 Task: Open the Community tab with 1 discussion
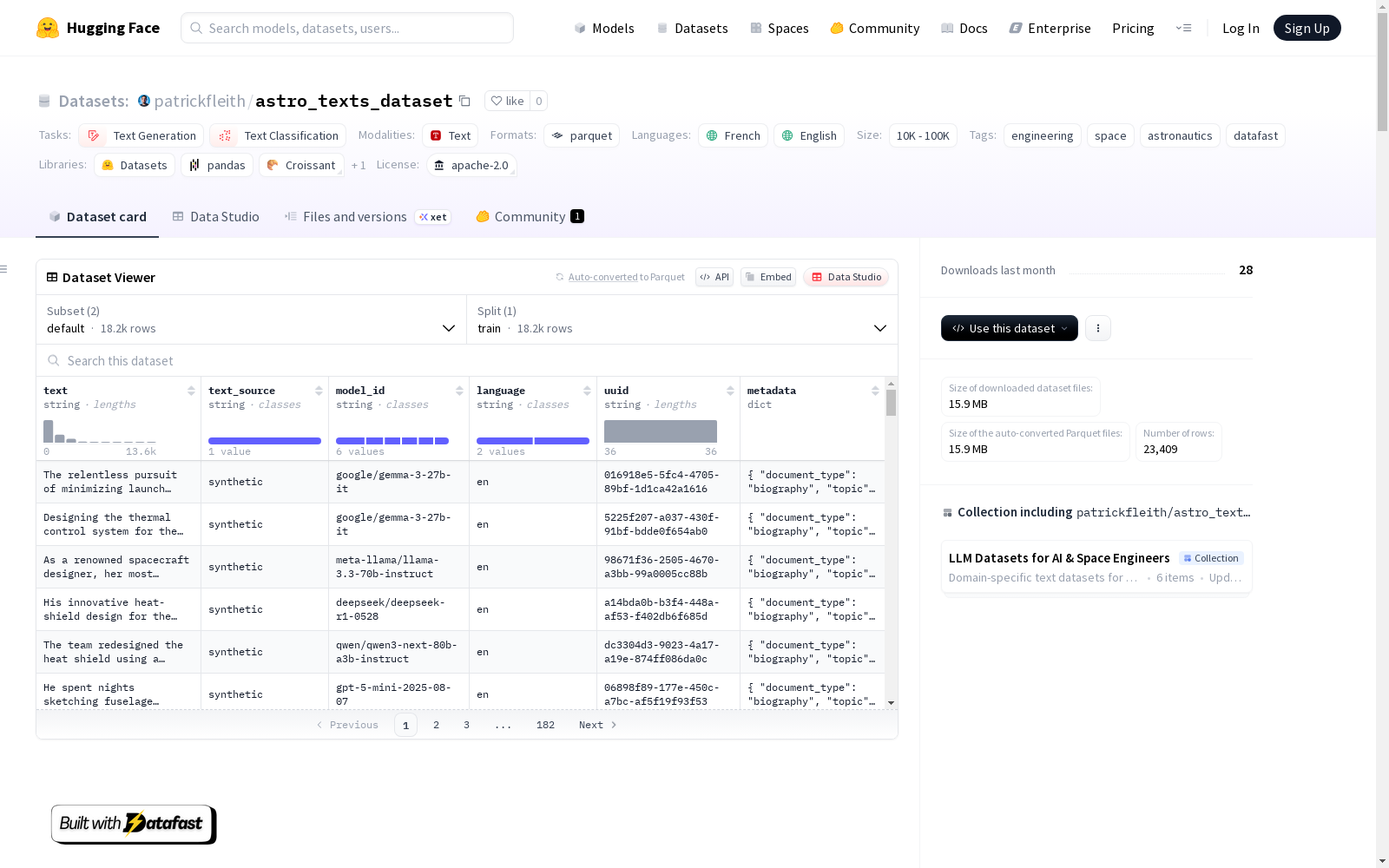pyautogui.click(x=530, y=217)
